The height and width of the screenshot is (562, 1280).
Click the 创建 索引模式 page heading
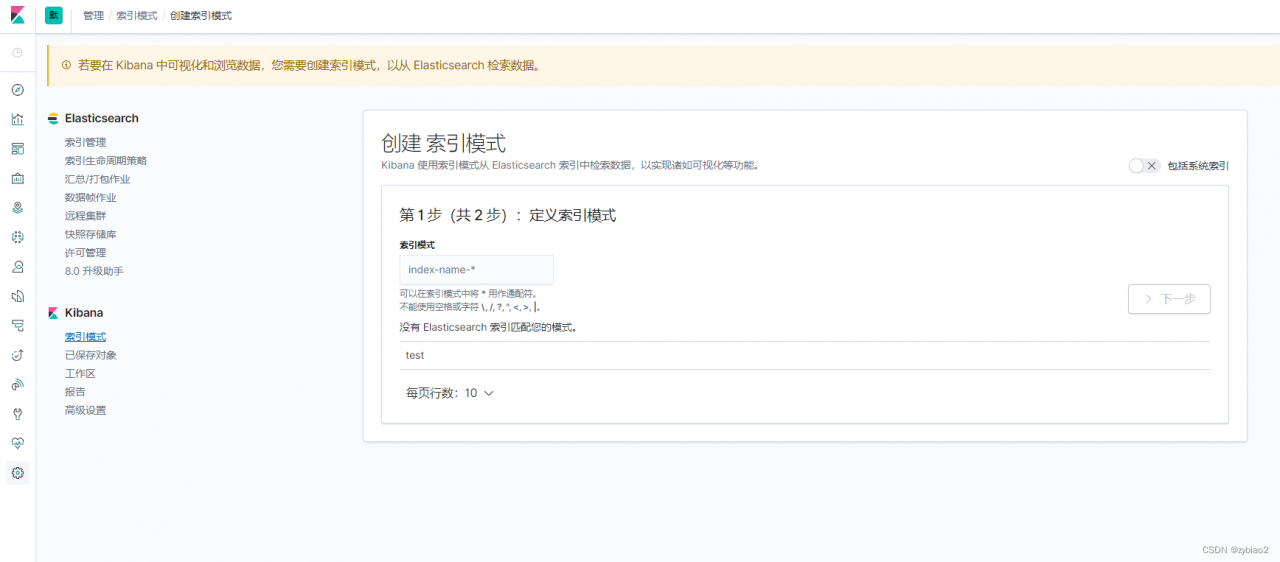[x=443, y=142]
